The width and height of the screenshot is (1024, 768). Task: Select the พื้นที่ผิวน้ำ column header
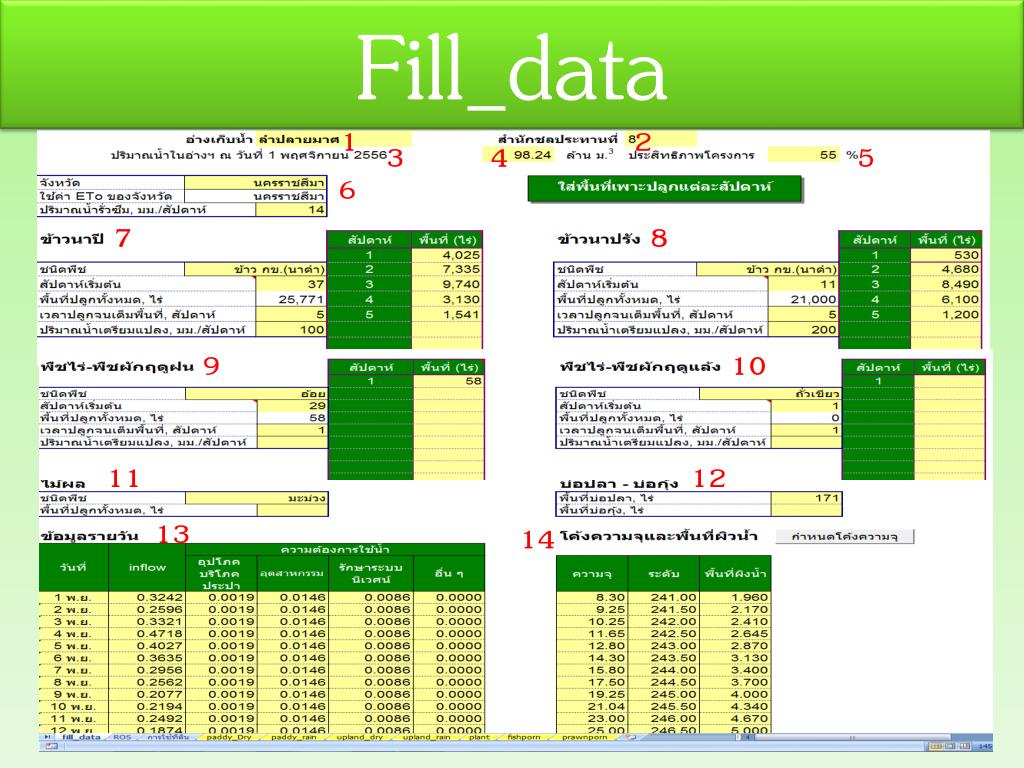pyautogui.click(x=735, y=573)
